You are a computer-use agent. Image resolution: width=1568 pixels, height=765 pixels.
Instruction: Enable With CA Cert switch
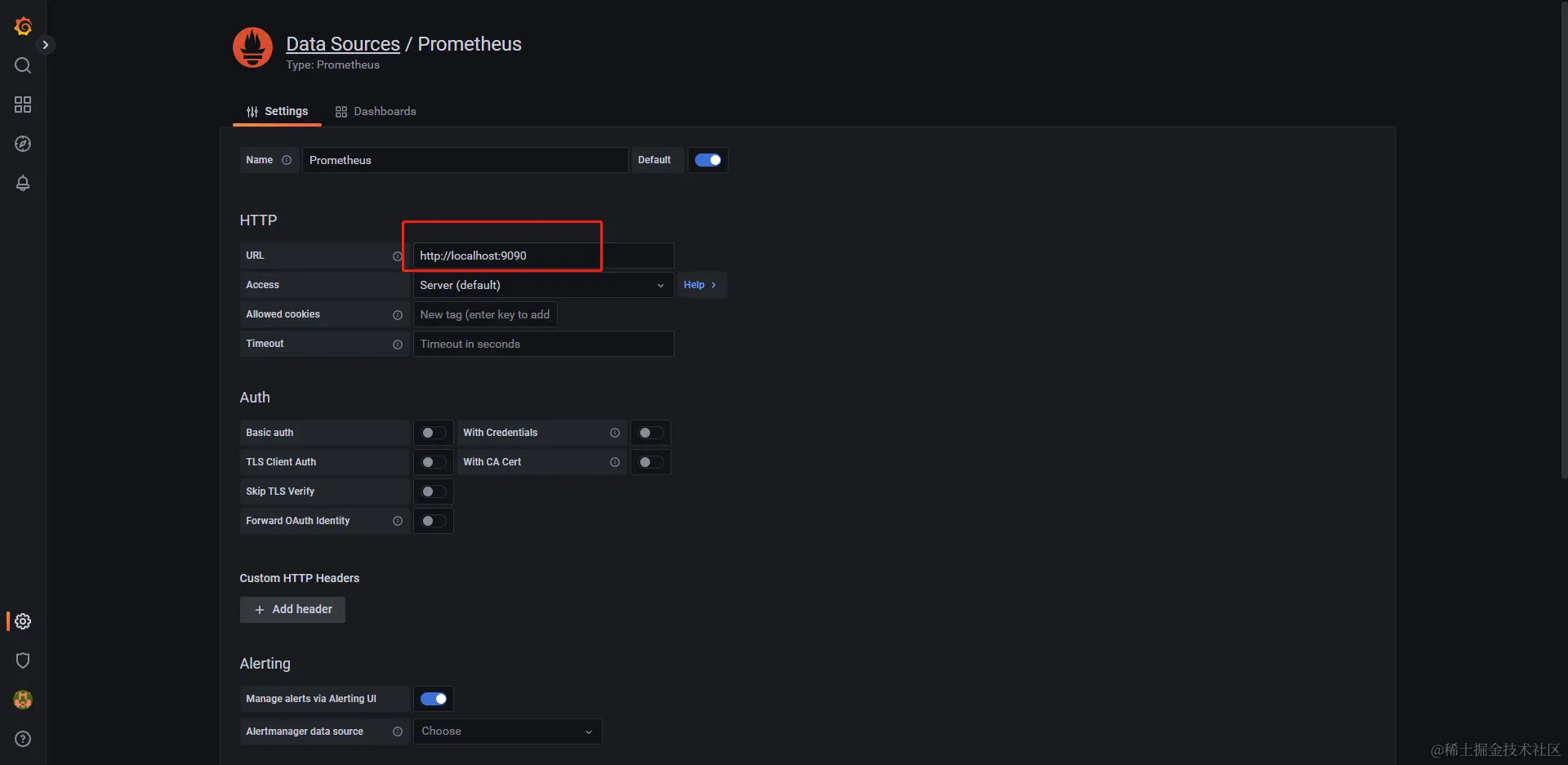point(651,462)
